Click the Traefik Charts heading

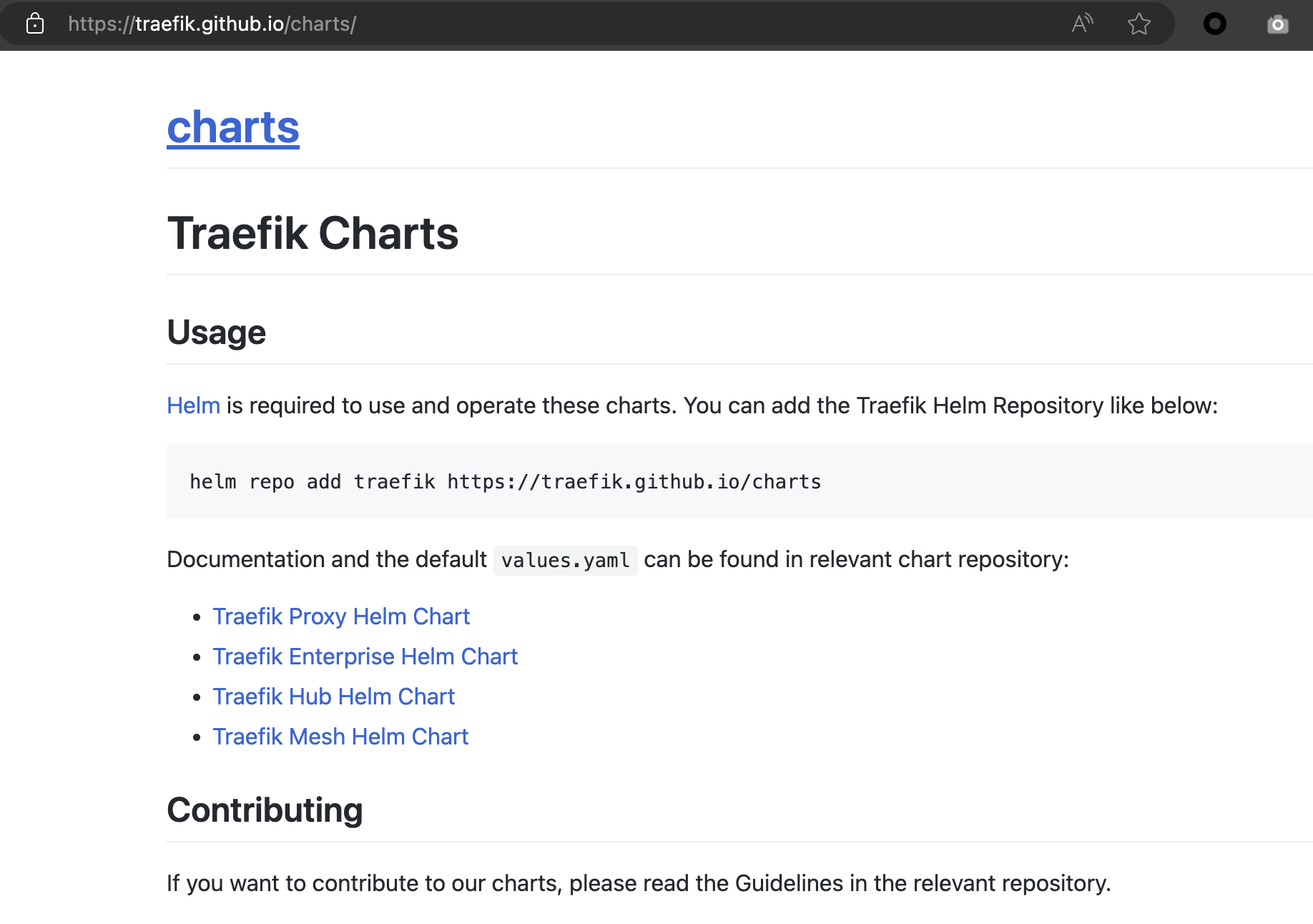[x=313, y=234]
